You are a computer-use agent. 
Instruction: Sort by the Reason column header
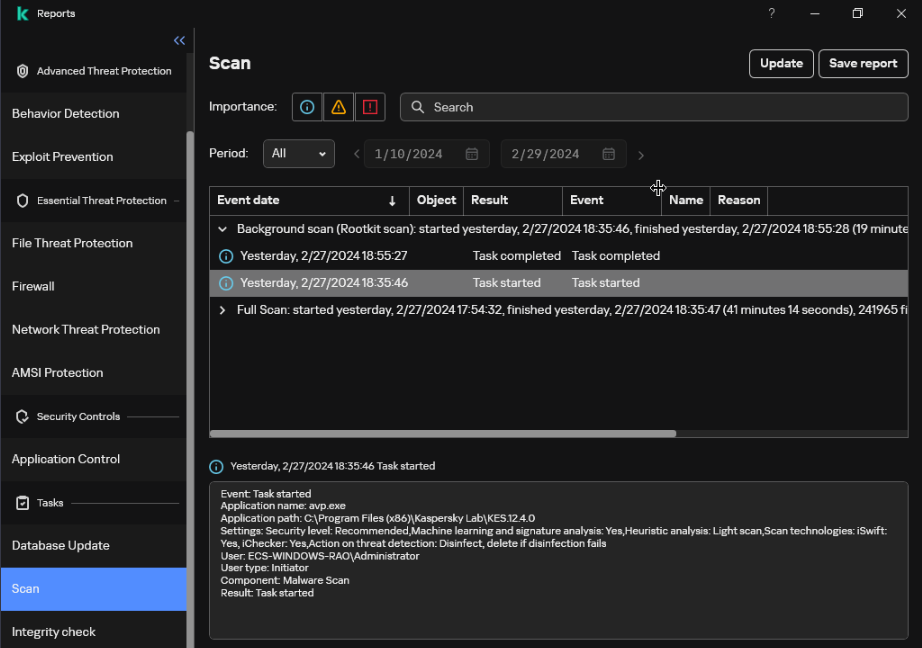point(739,201)
